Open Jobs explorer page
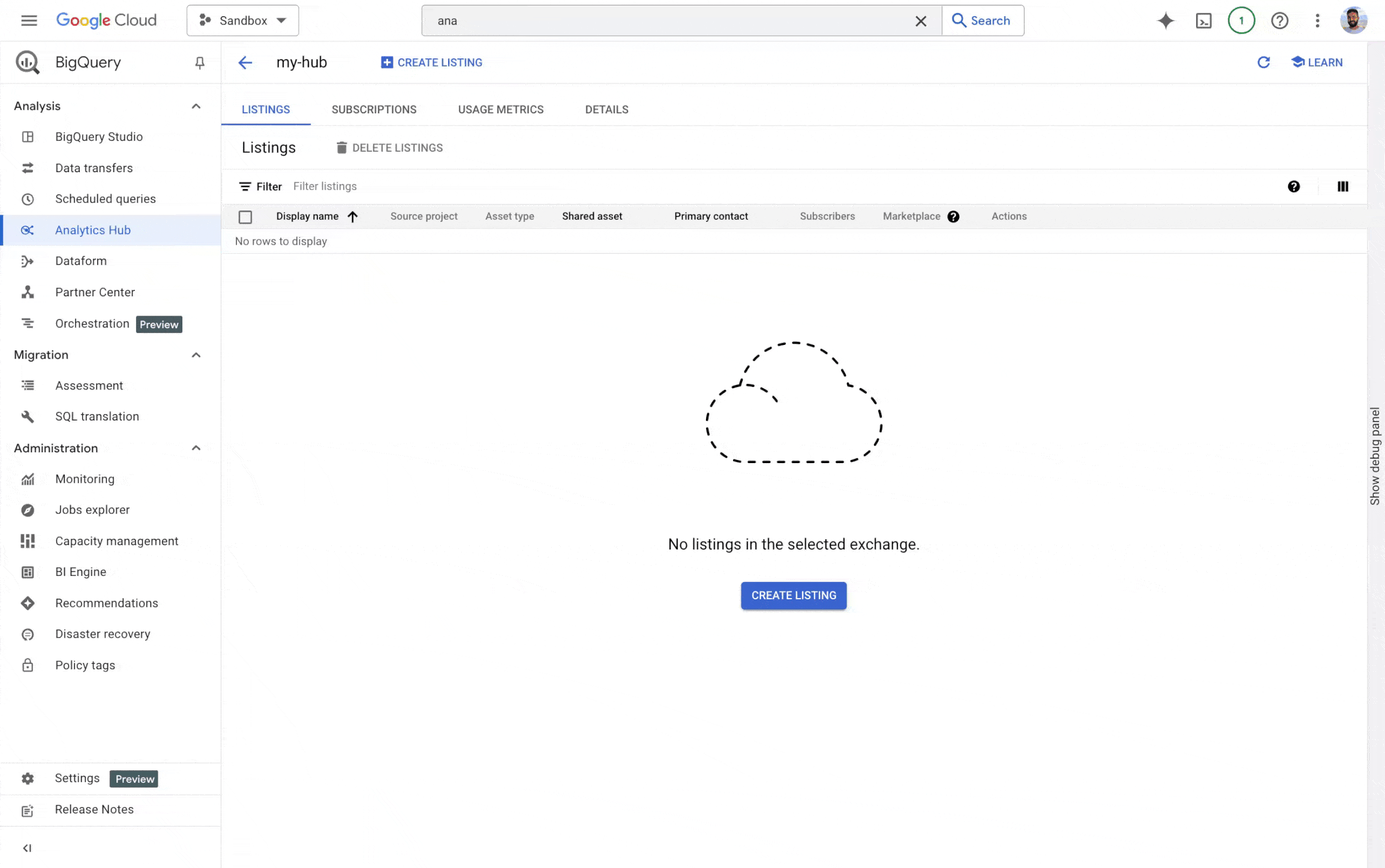The image size is (1385, 868). click(x=110, y=510)
